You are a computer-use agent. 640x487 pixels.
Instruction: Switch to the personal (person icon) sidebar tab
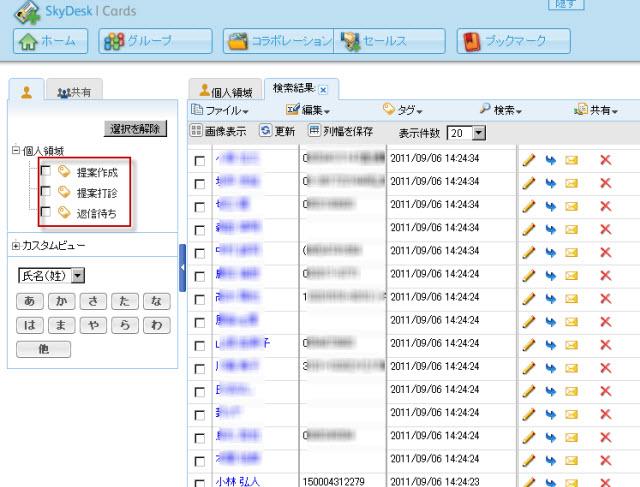[x=27, y=91]
